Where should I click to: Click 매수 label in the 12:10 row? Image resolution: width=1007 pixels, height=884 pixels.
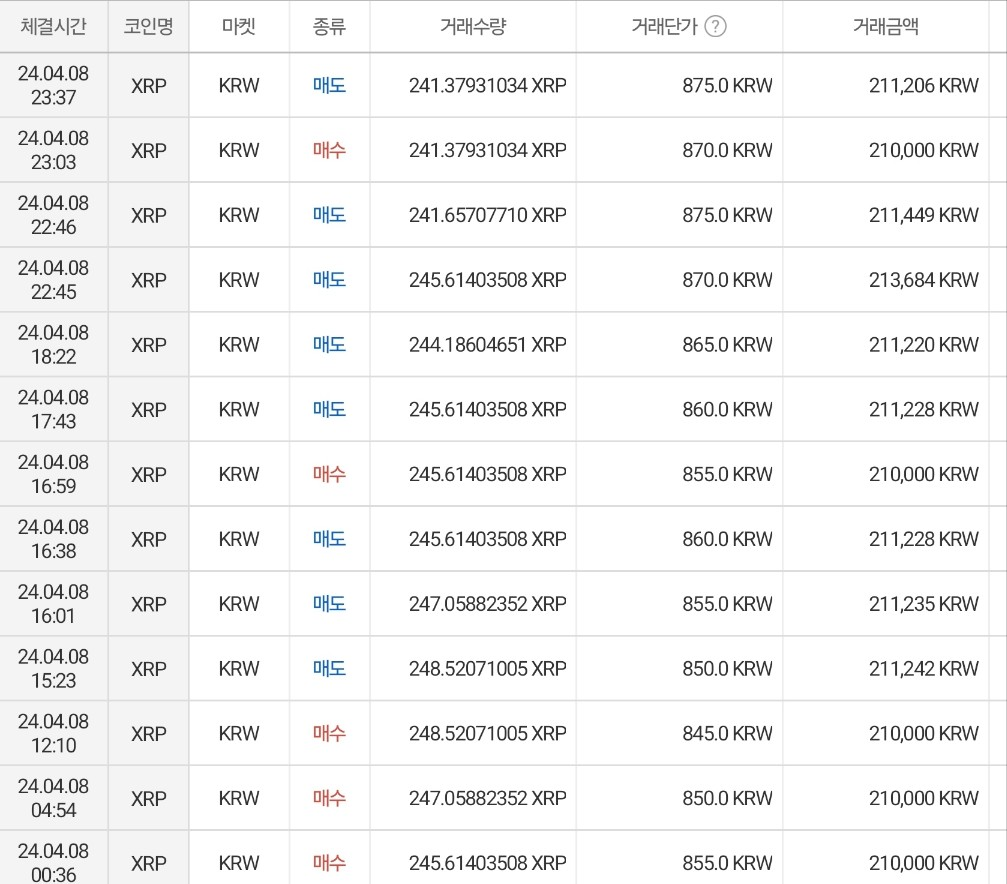(x=329, y=734)
